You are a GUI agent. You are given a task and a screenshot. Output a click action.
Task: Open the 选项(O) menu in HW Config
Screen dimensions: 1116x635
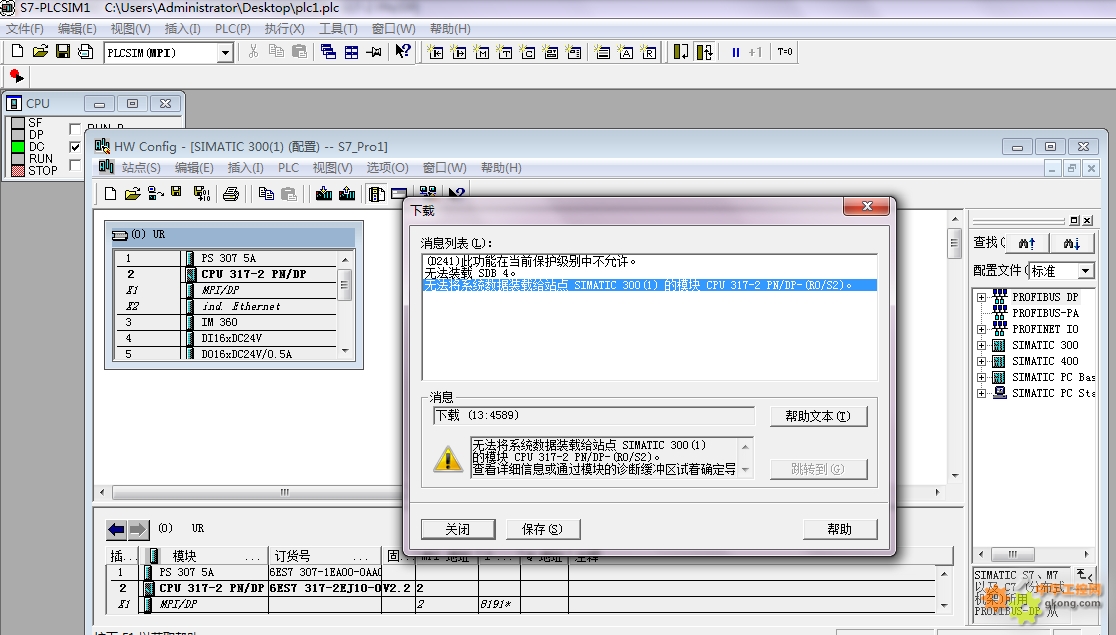(x=387, y=167)
